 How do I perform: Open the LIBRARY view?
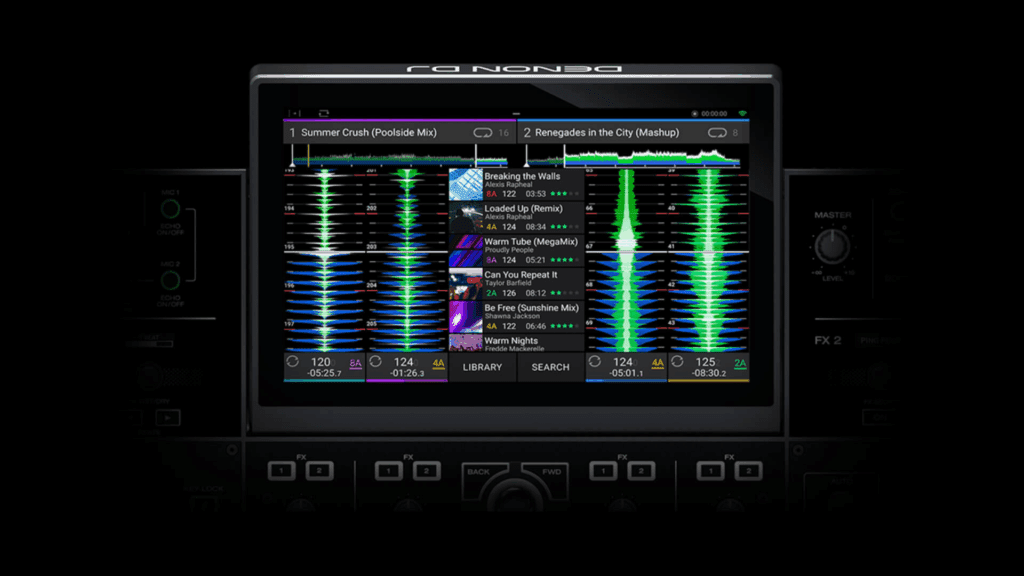[482, 367]
